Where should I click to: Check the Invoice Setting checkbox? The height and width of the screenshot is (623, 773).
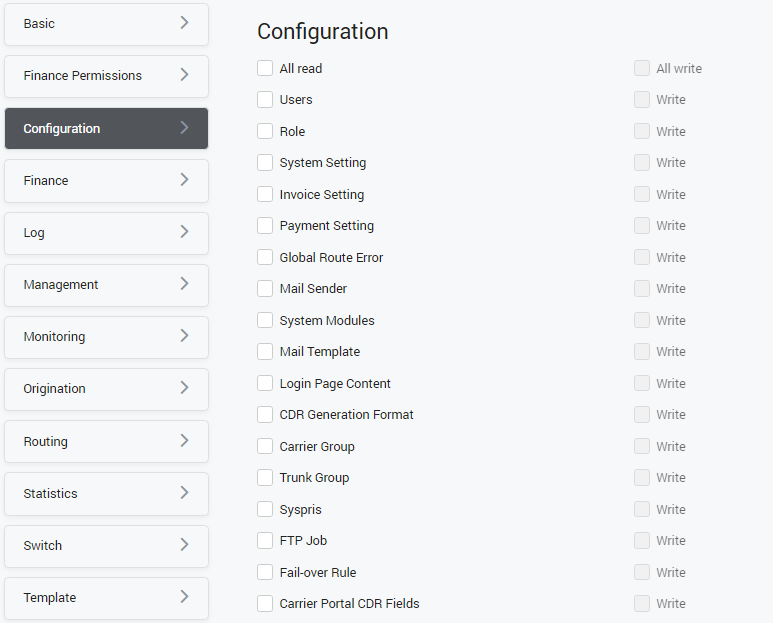coord(265,194)
